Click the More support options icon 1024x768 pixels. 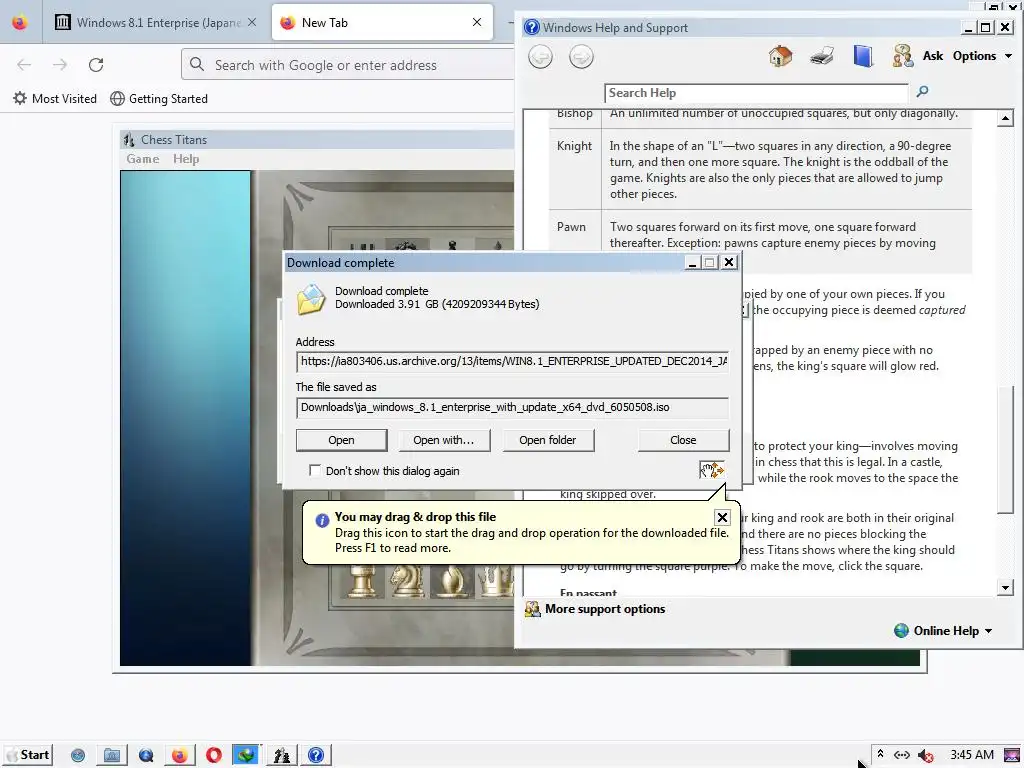tap(533, 609)
